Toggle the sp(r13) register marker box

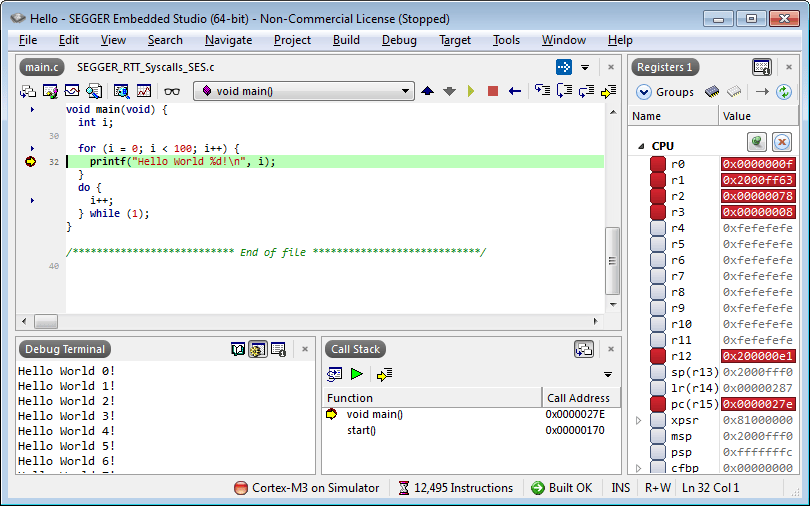pos(658,372)
